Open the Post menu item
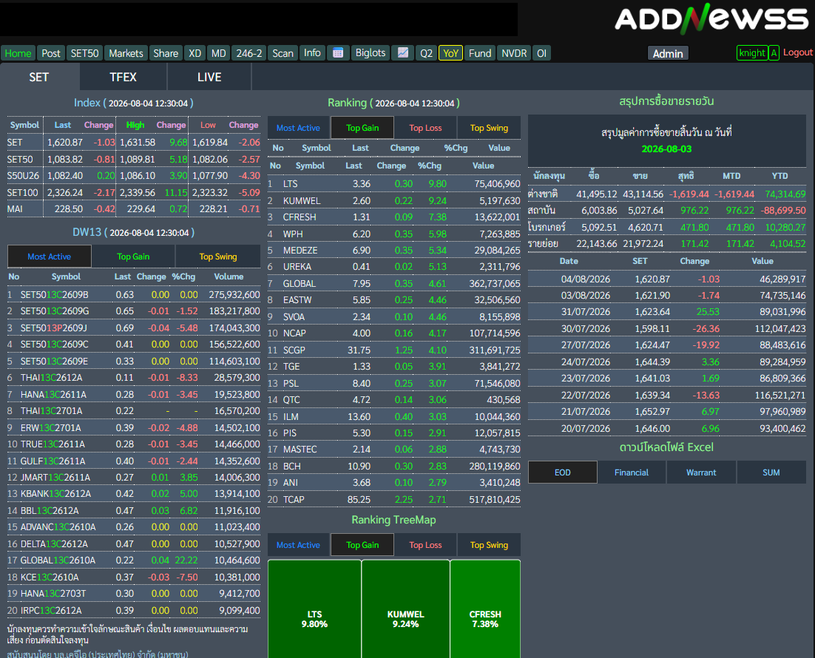The height and width of the screenshot is (658, 815). tap(51, 53)
